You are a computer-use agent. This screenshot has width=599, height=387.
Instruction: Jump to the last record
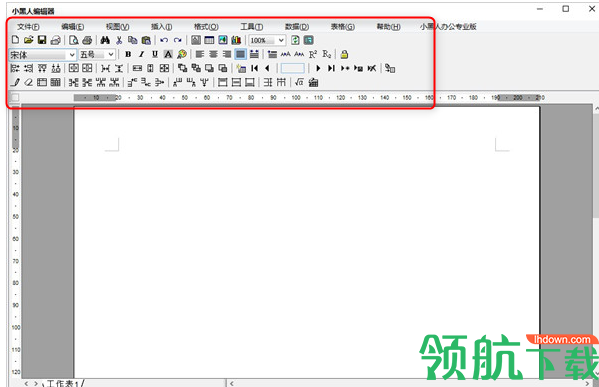click(x=331, y=68)
